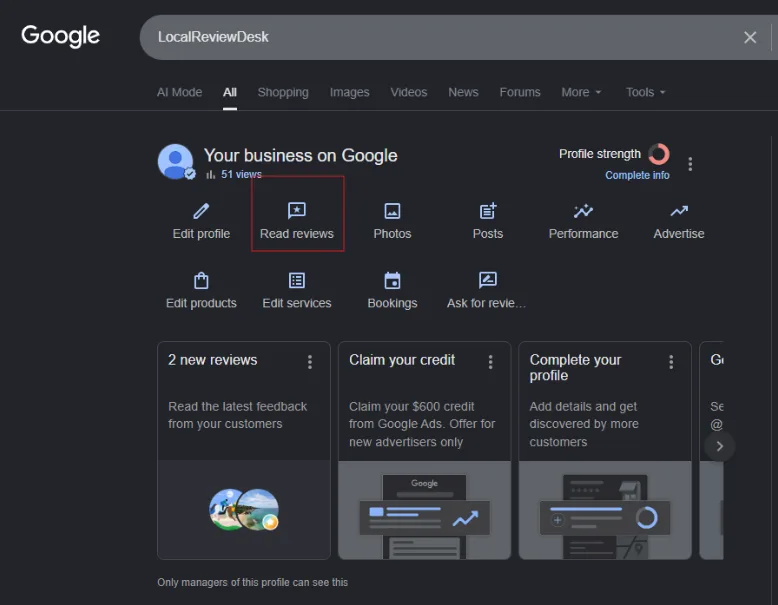
Task: Click the 51 views link
Action: pos(241,174)
